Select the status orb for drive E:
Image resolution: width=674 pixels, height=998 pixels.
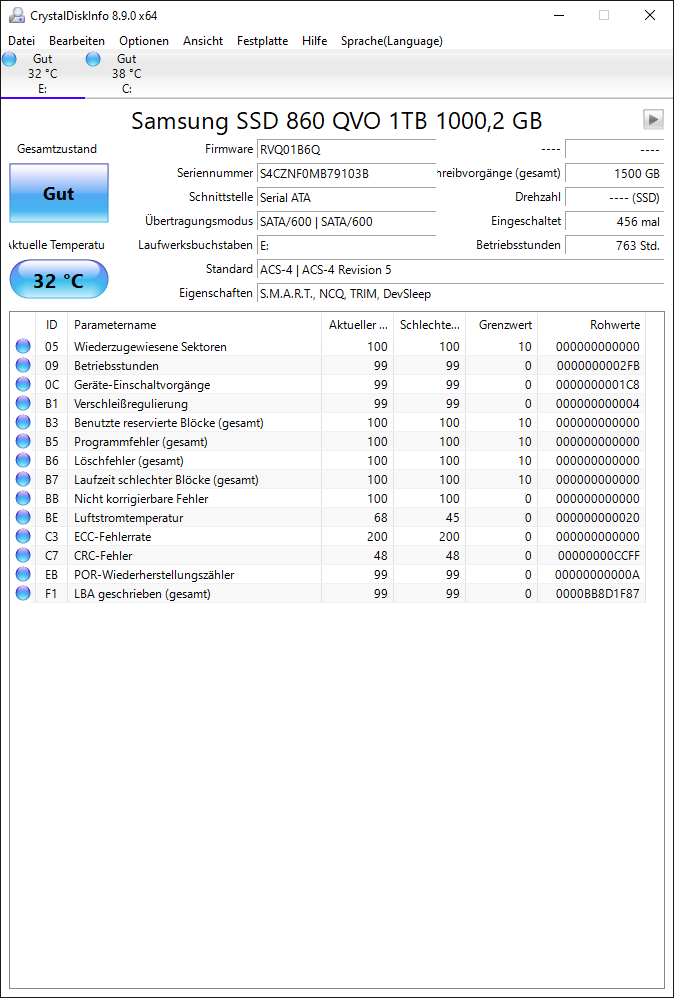(10, 60)
